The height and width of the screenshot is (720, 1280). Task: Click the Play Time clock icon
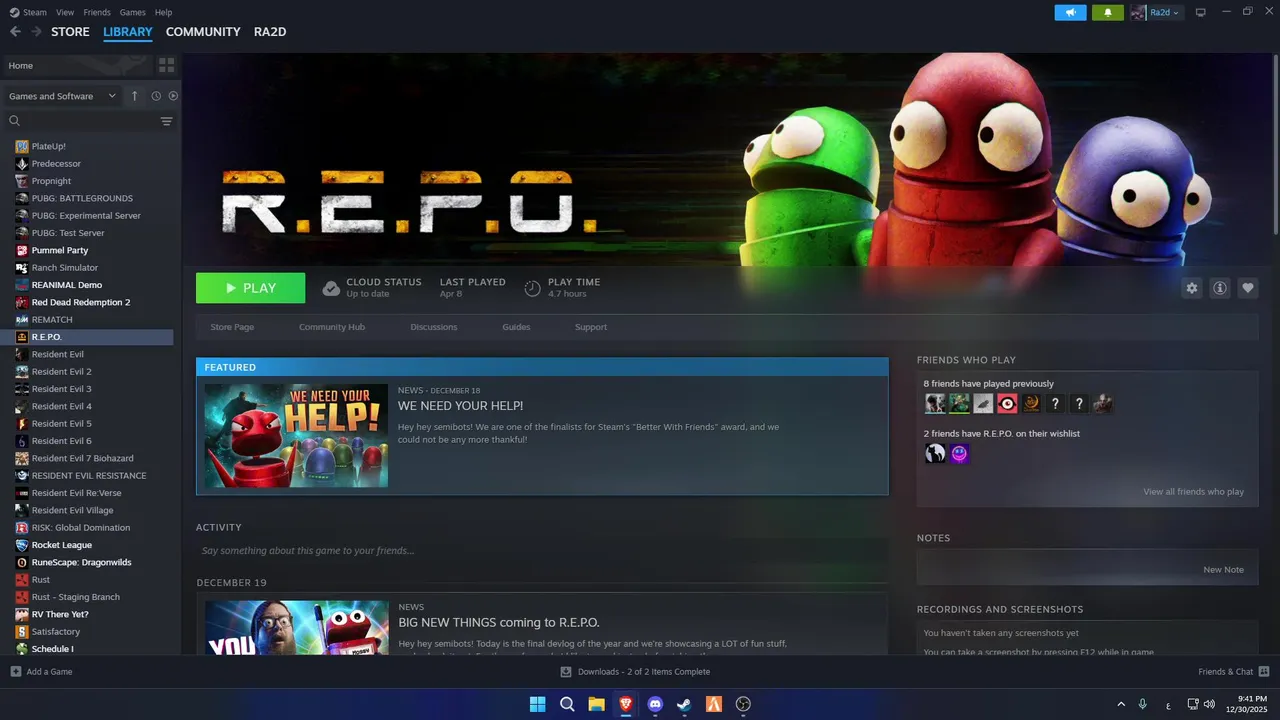532,288
